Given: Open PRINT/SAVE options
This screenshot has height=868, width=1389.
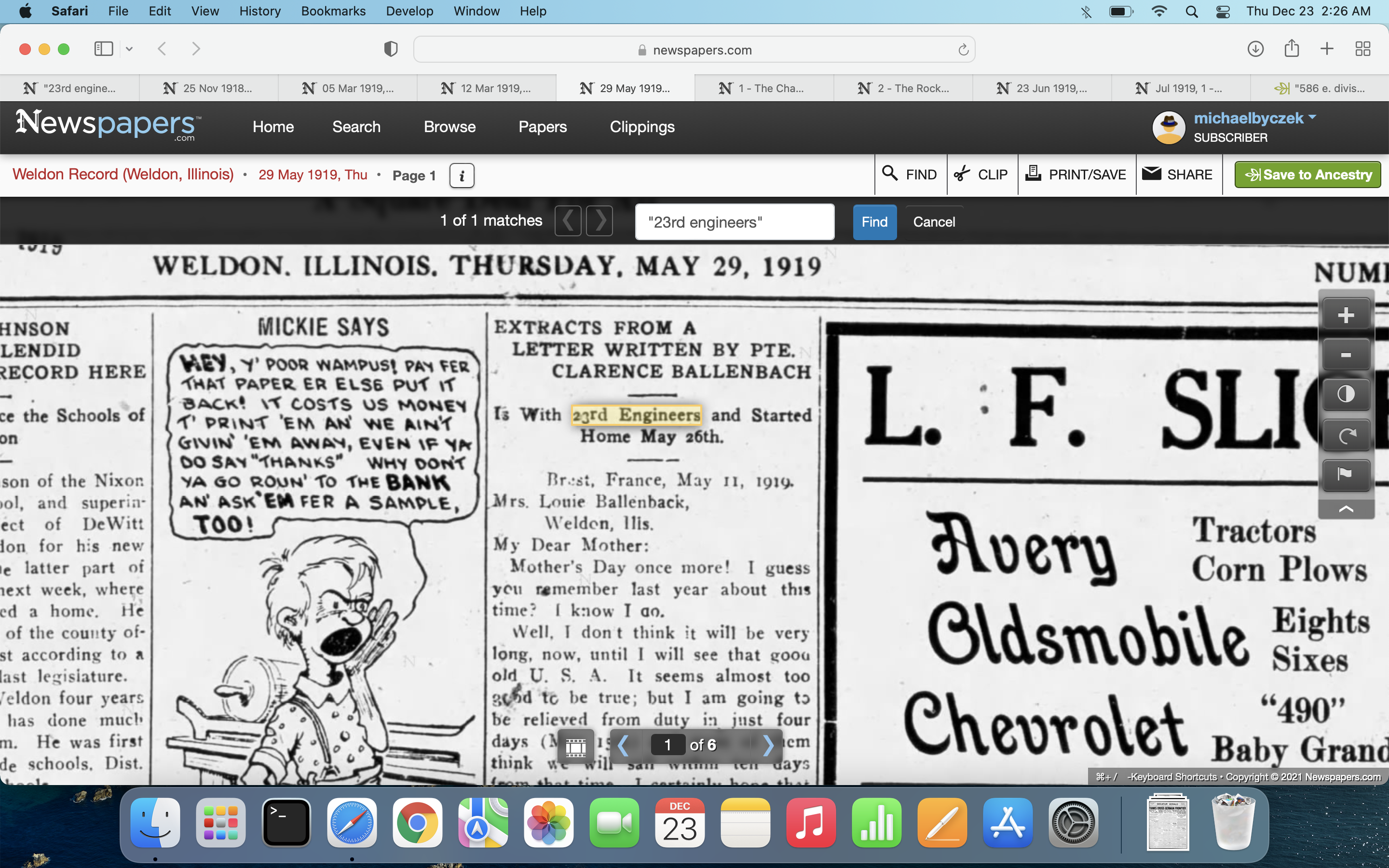Looking at the screenshot, I should tap(1076, 175).
